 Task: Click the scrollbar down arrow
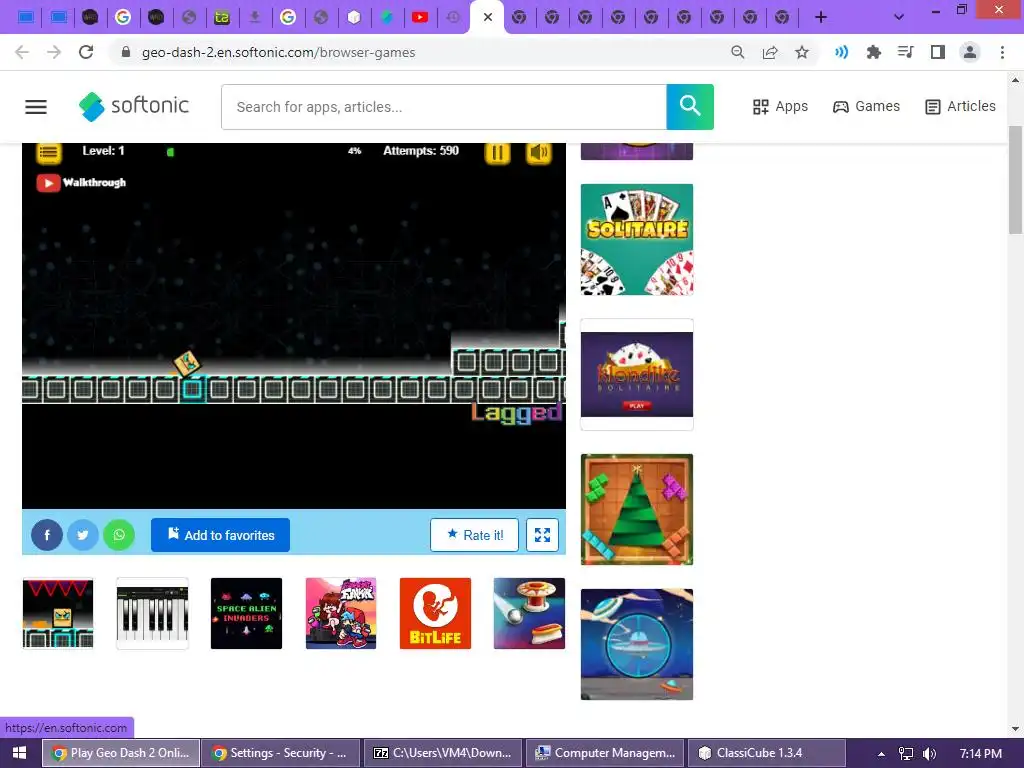click(1016, 729)
